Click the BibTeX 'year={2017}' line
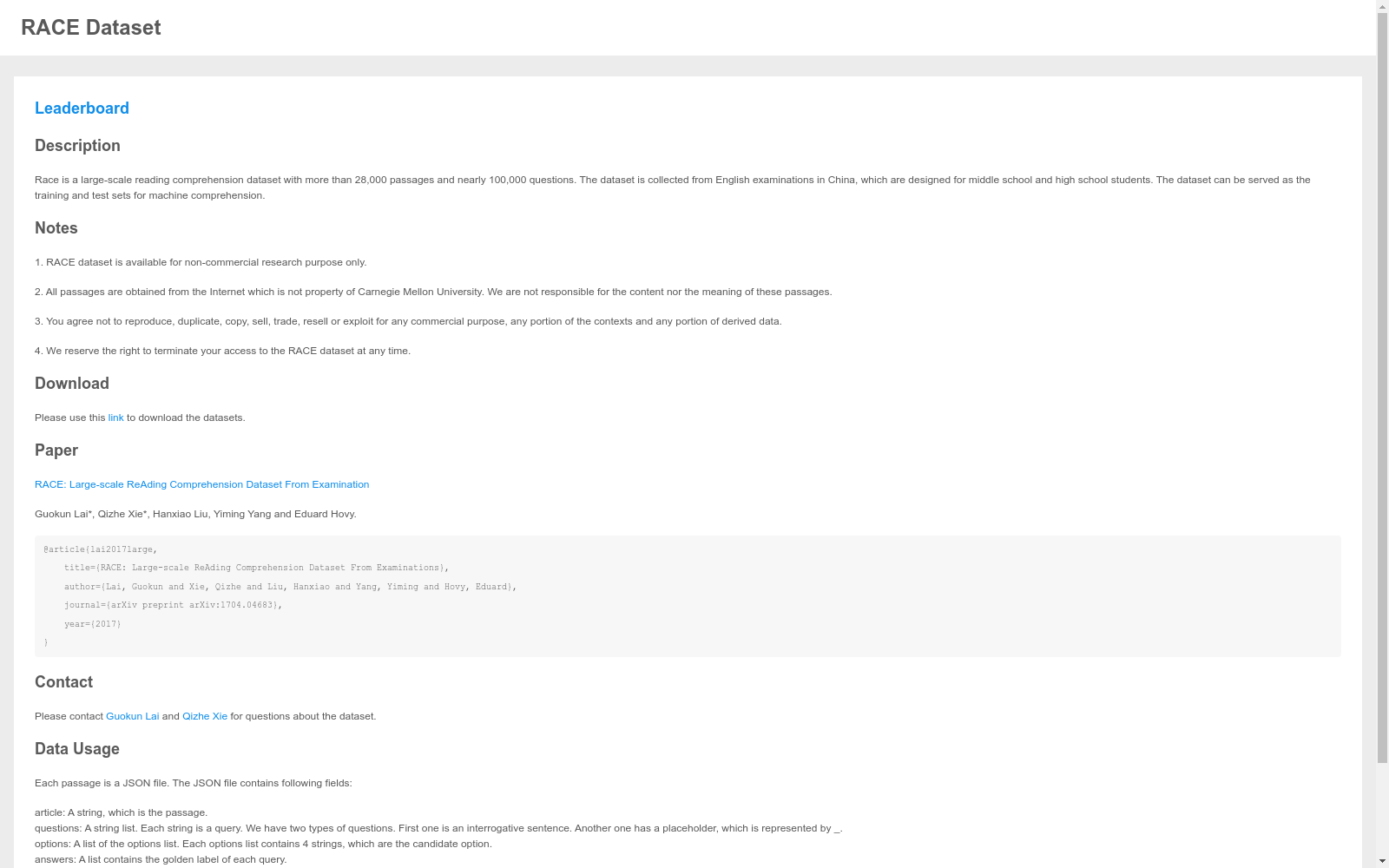1389x868 pixels. click(x=93, y=624)
